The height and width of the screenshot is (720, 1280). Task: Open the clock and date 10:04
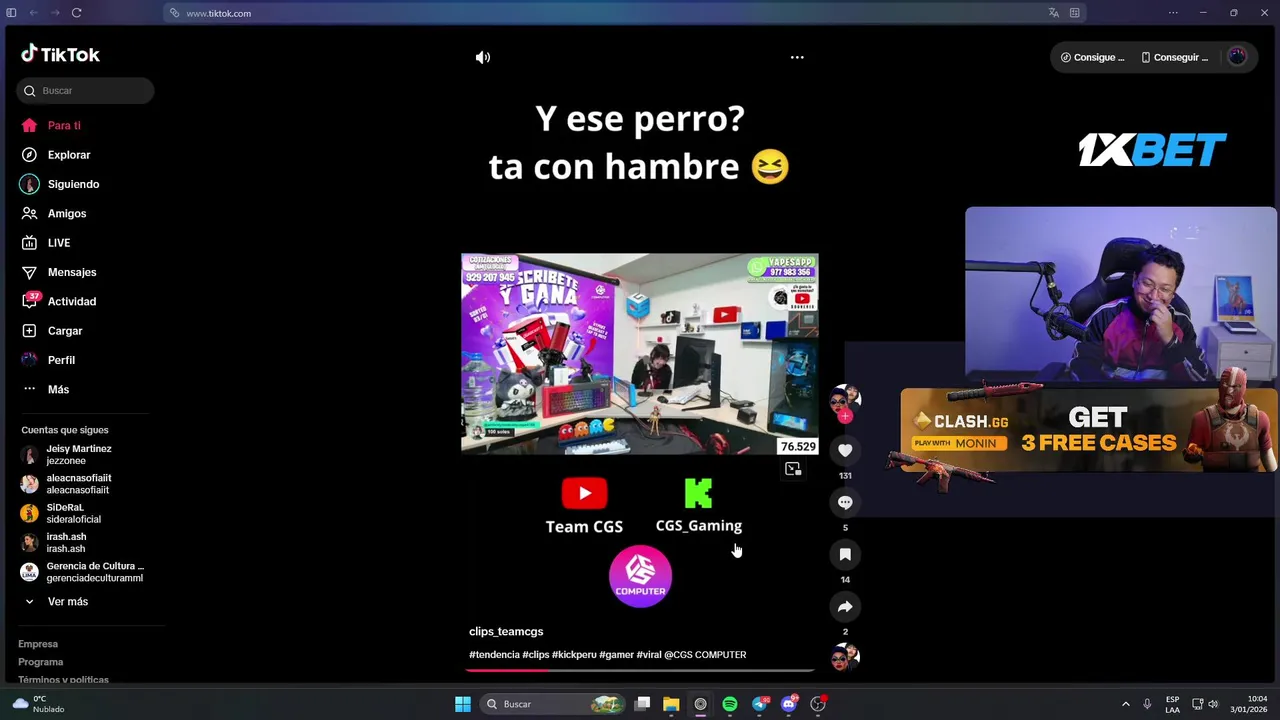[x=1249, y=704]
